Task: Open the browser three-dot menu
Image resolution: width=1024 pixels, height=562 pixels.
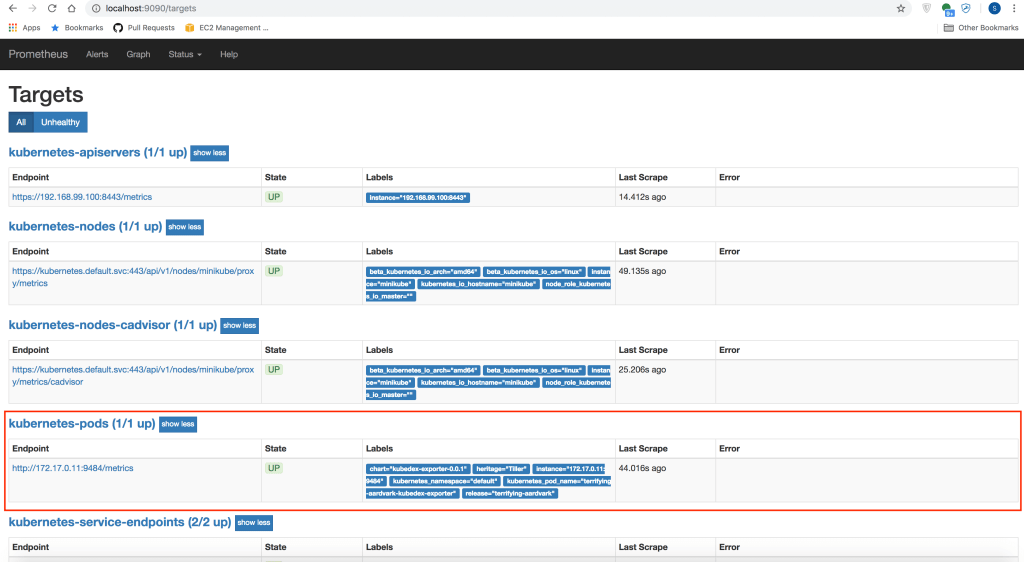Action: [x=1014, y=8]
